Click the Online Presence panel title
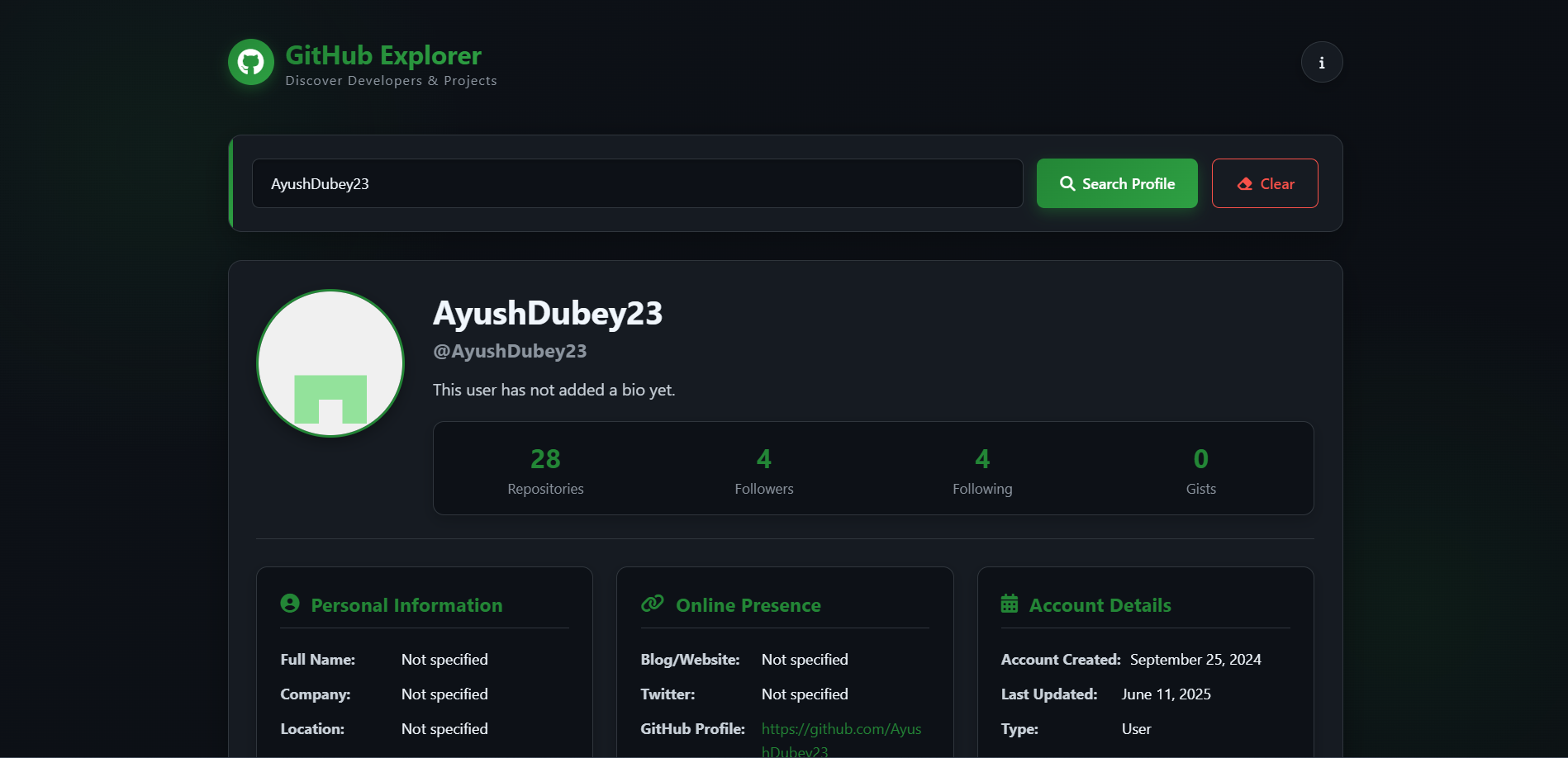Viewport: 1568px width, 758px height. (x=748, y=604)
